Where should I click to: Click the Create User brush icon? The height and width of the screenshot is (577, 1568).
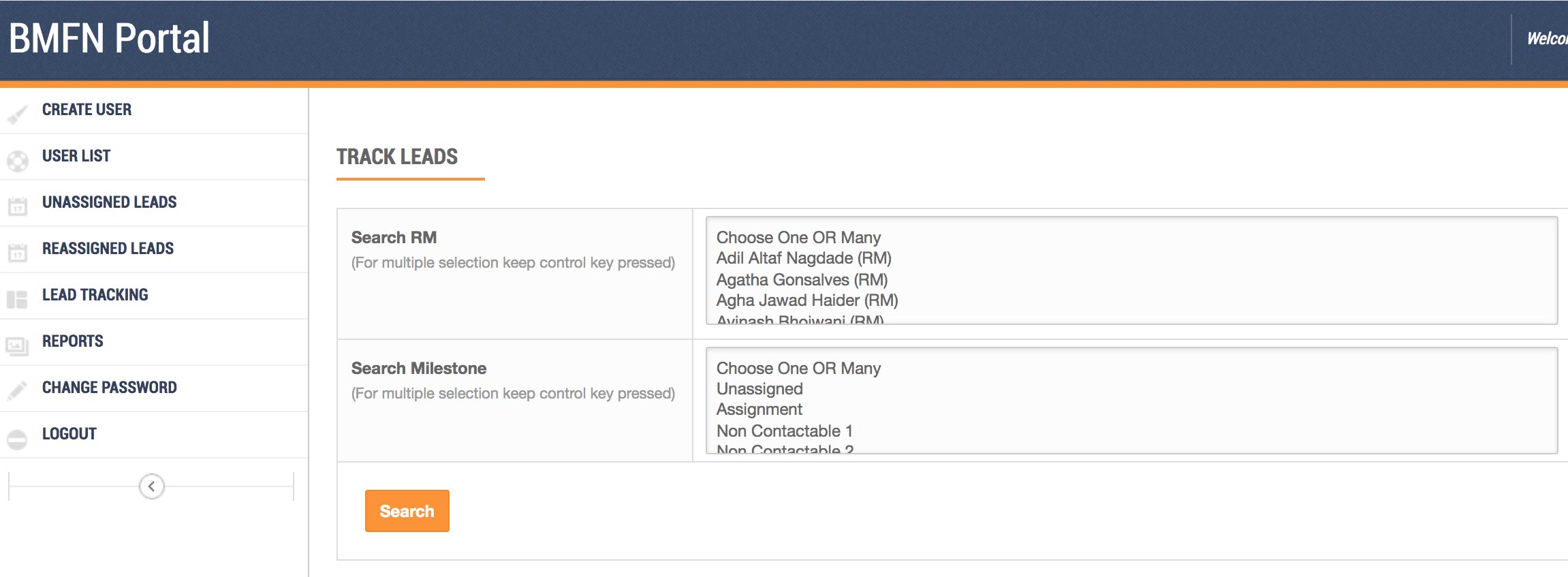tap(18, 114)
